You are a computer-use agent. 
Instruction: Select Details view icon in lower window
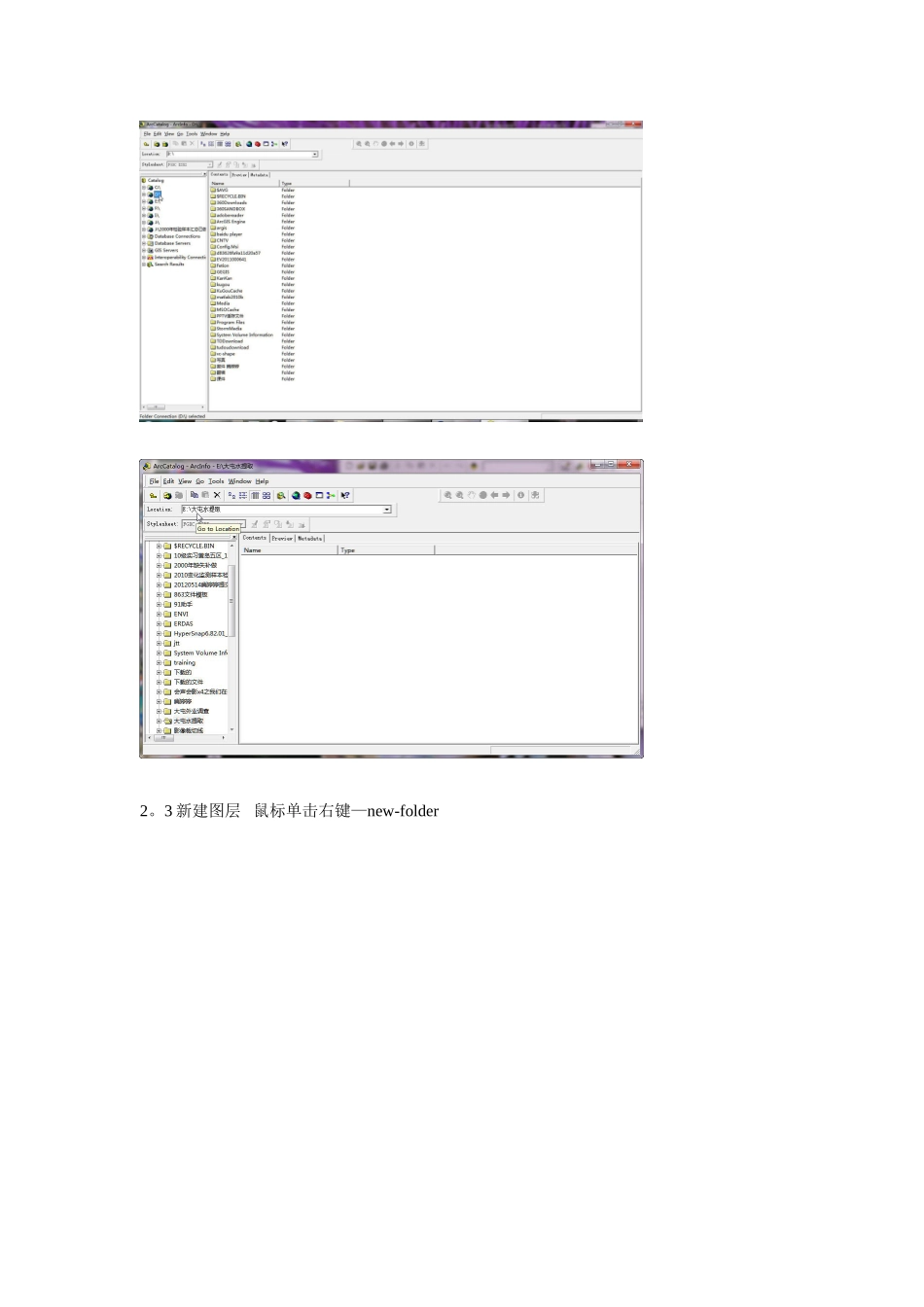click(255, 495)
